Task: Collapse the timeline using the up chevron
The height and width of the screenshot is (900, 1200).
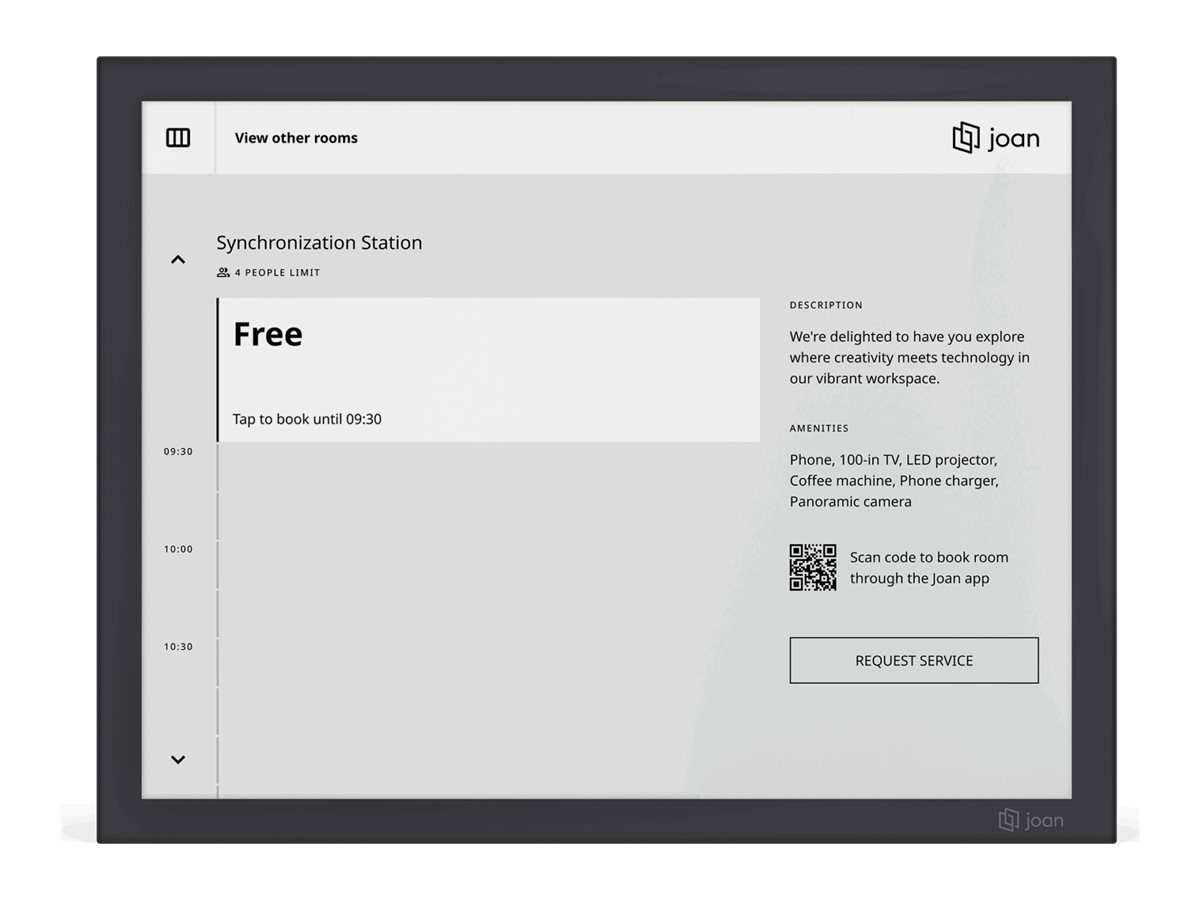Action: pyautogui.click(x=178, y=259)
